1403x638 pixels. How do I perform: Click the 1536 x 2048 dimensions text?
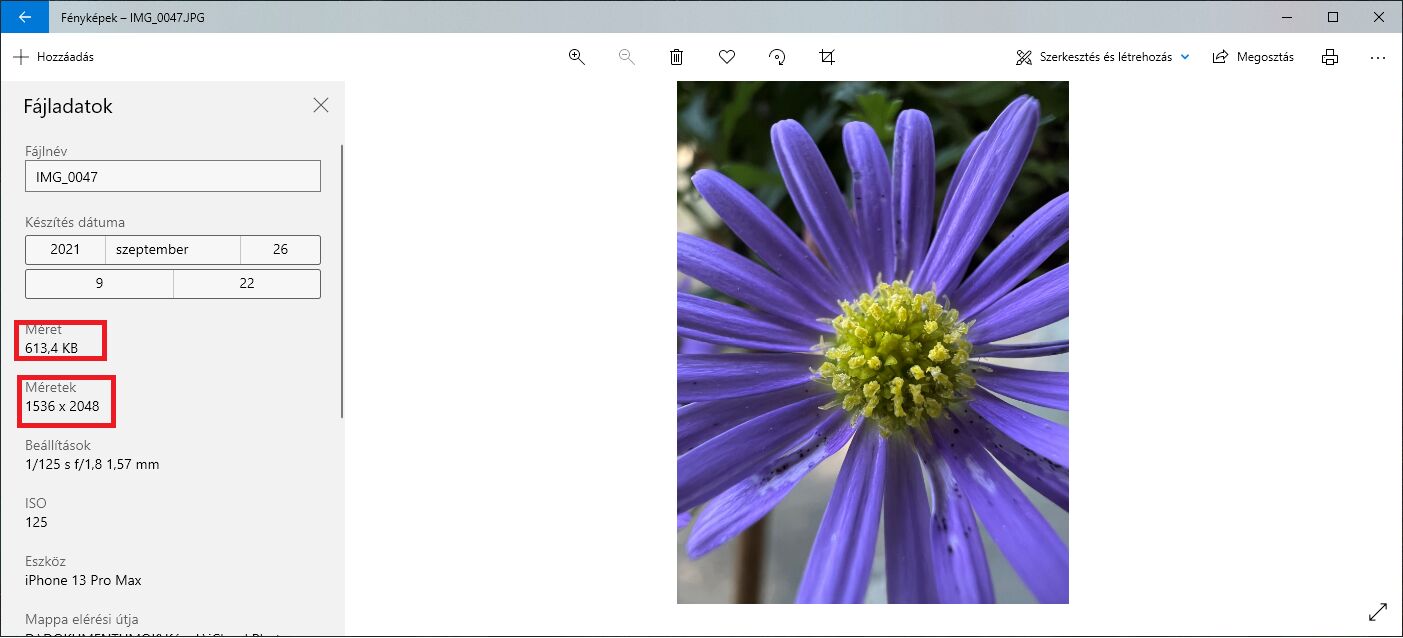point(62,406)
